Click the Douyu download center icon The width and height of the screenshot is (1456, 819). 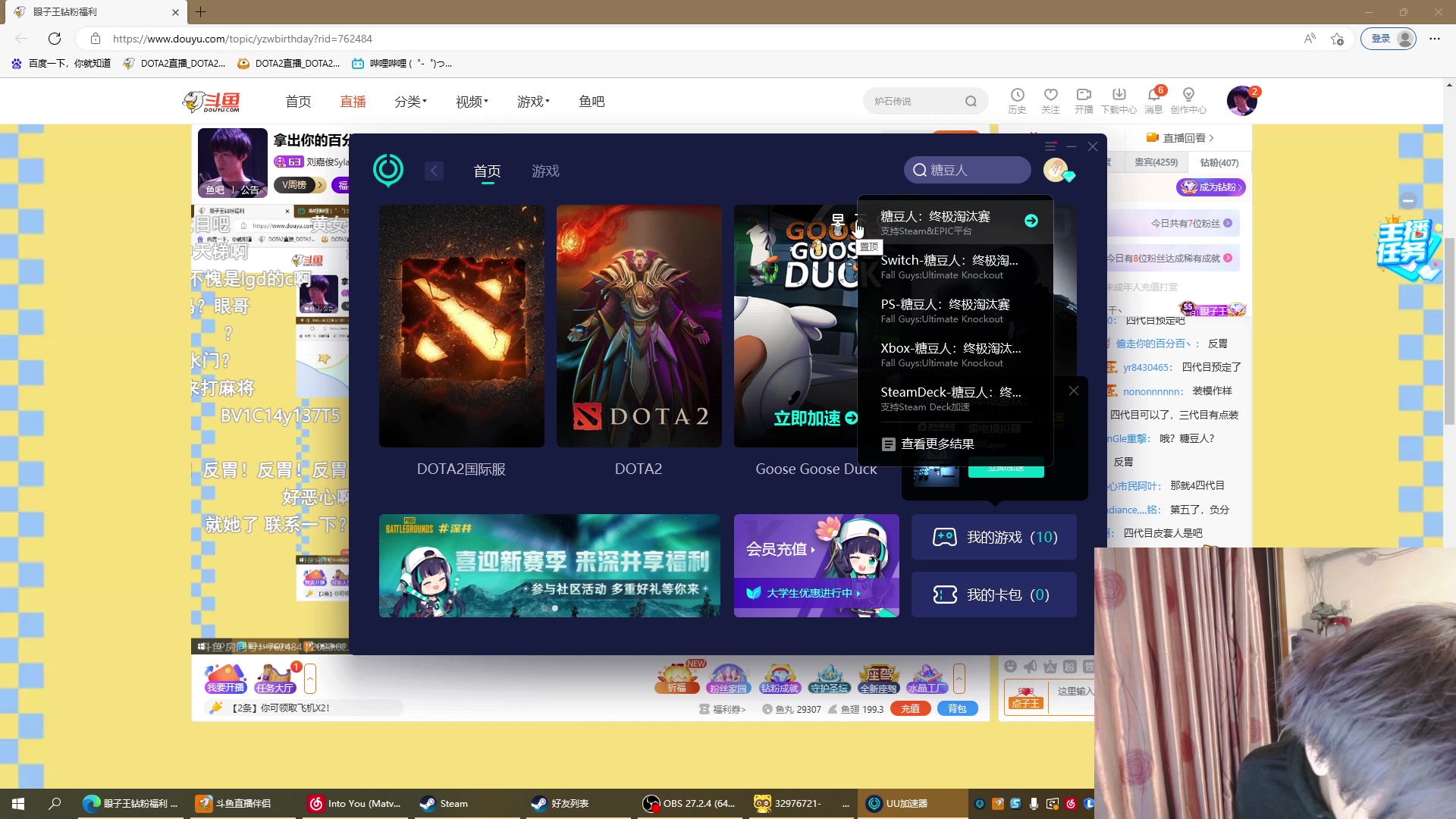coord(1119,96)
